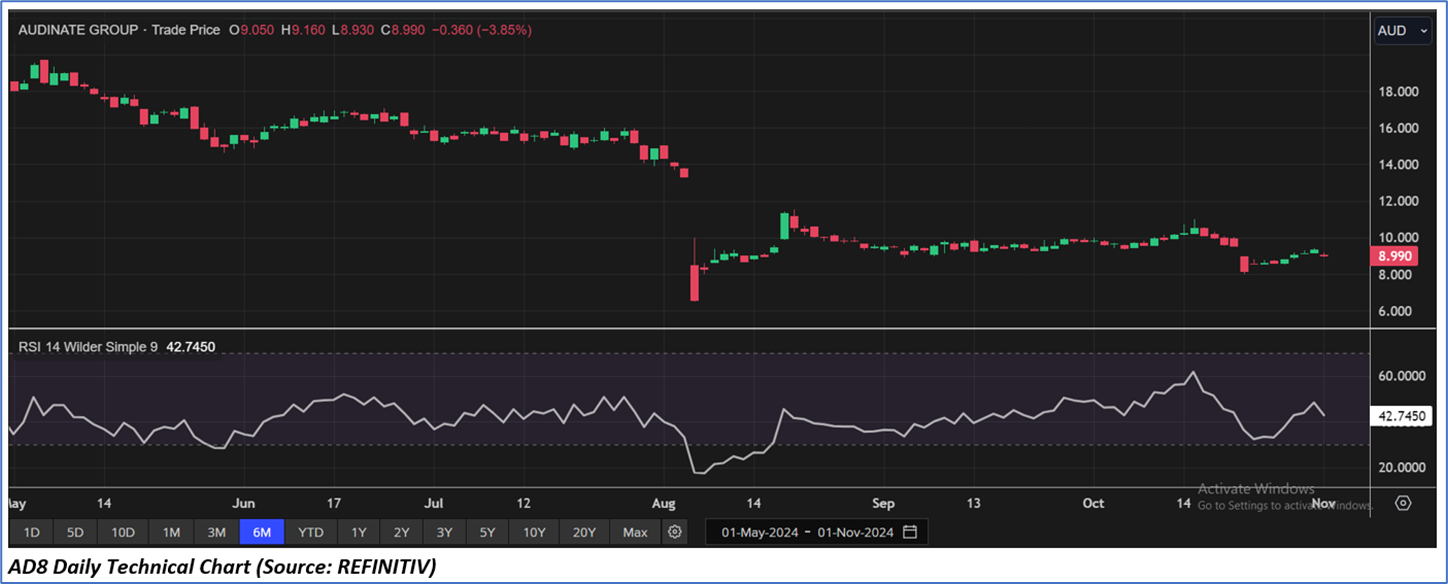
Task: Click the RSI 14 Wilder Simple 9 label
Action: click(x=88, y=347)
